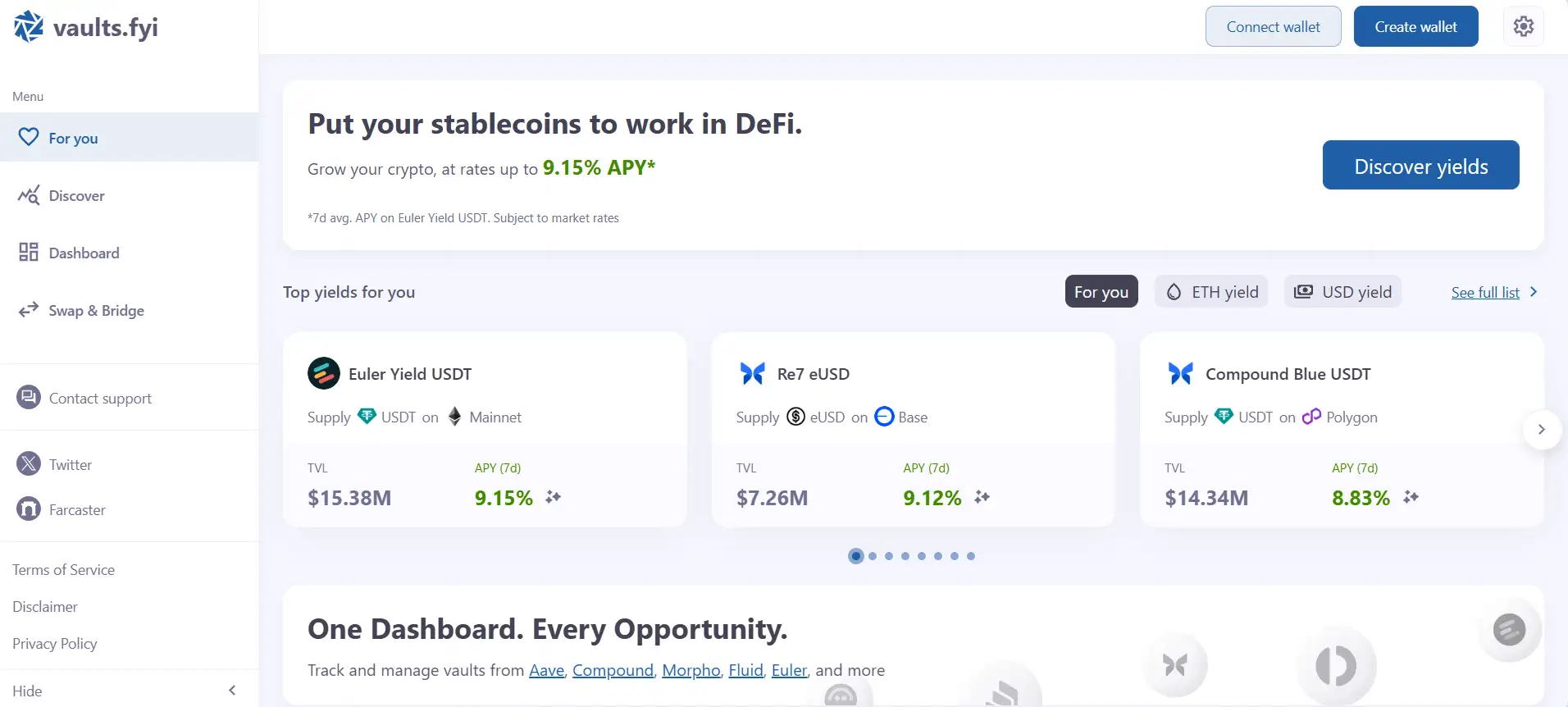Jump to the last carousel page dot
This screenshot has width=1568, height=707.
click(x=971, y=556)
